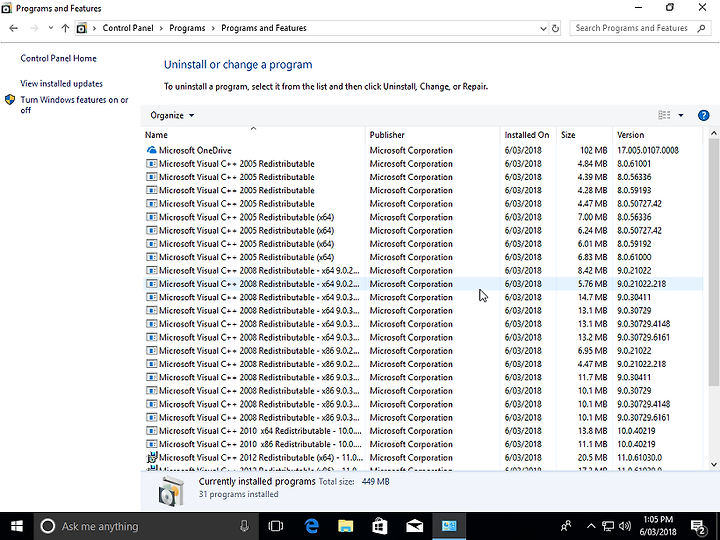Open the Windows Start menu

pyautogui.click(x=17, y=526)
